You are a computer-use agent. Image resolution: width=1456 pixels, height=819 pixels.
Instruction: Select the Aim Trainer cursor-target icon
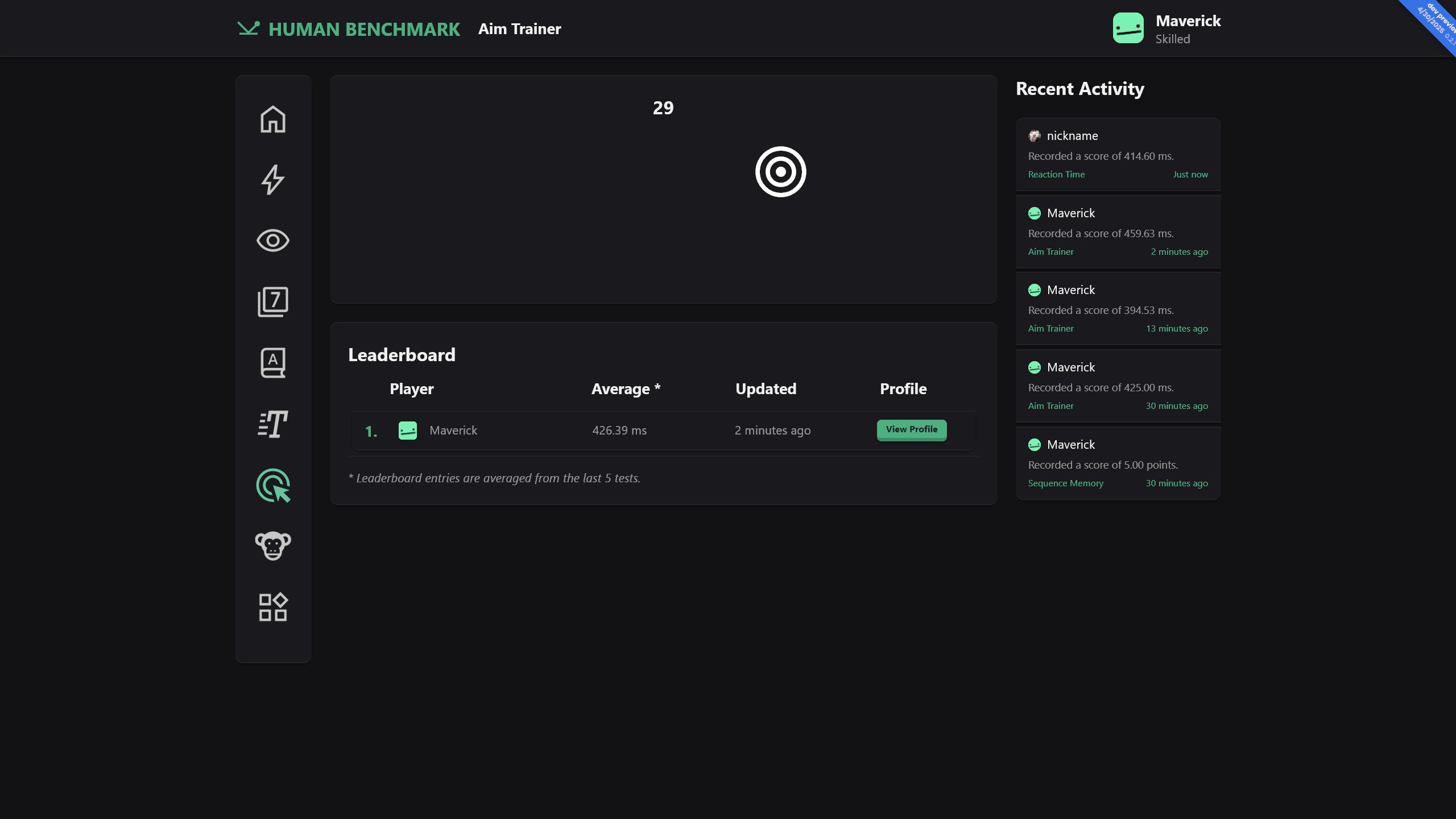[x=273, y=486]
